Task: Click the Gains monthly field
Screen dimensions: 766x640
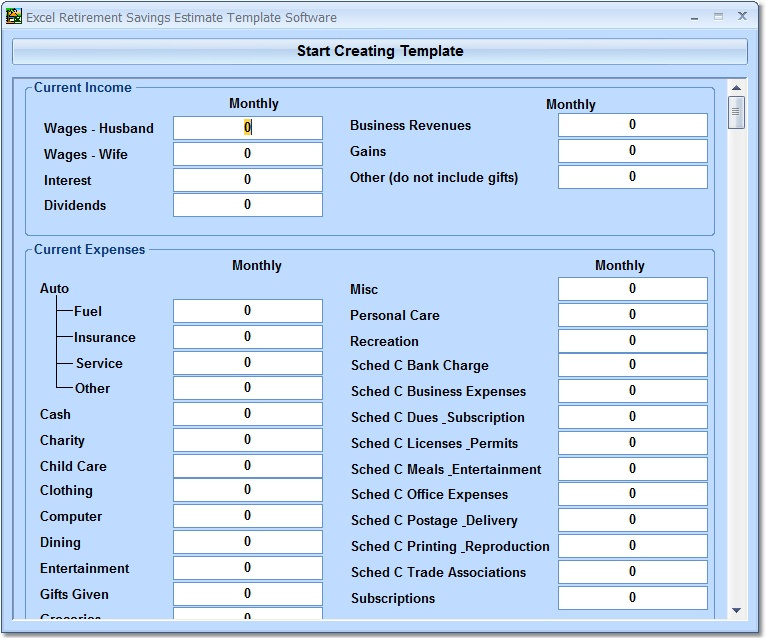Action: [x=633, y=151]
